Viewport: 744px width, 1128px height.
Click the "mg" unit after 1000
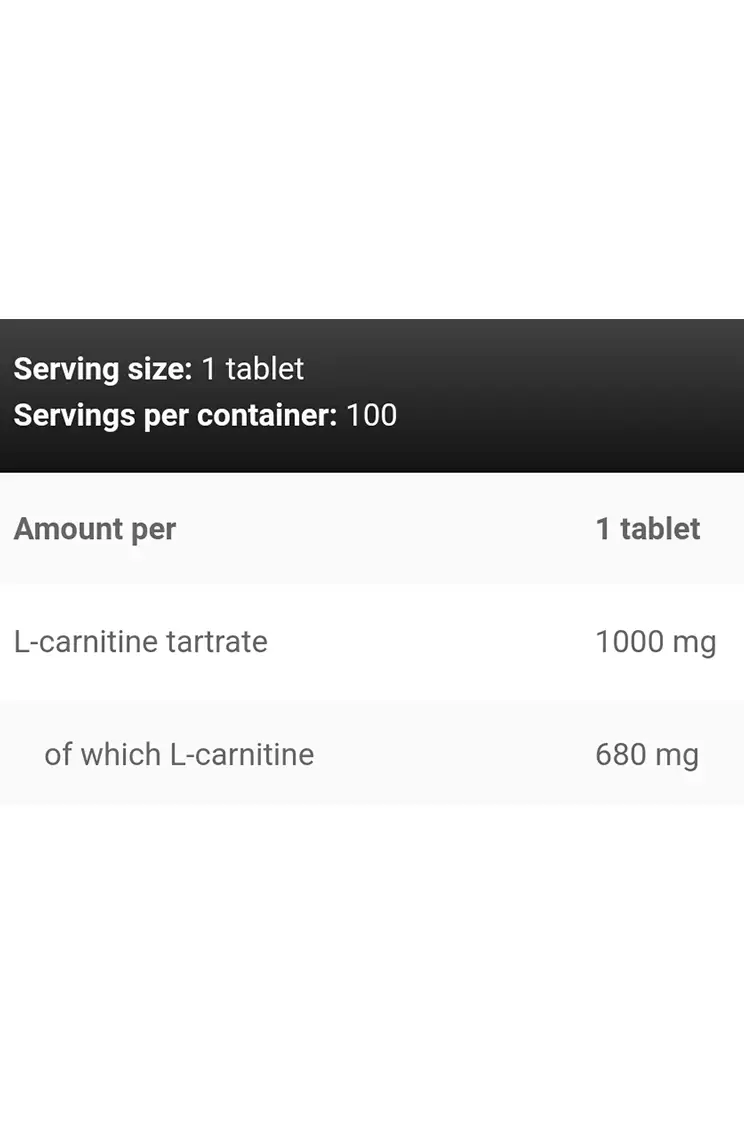point(694,642)
